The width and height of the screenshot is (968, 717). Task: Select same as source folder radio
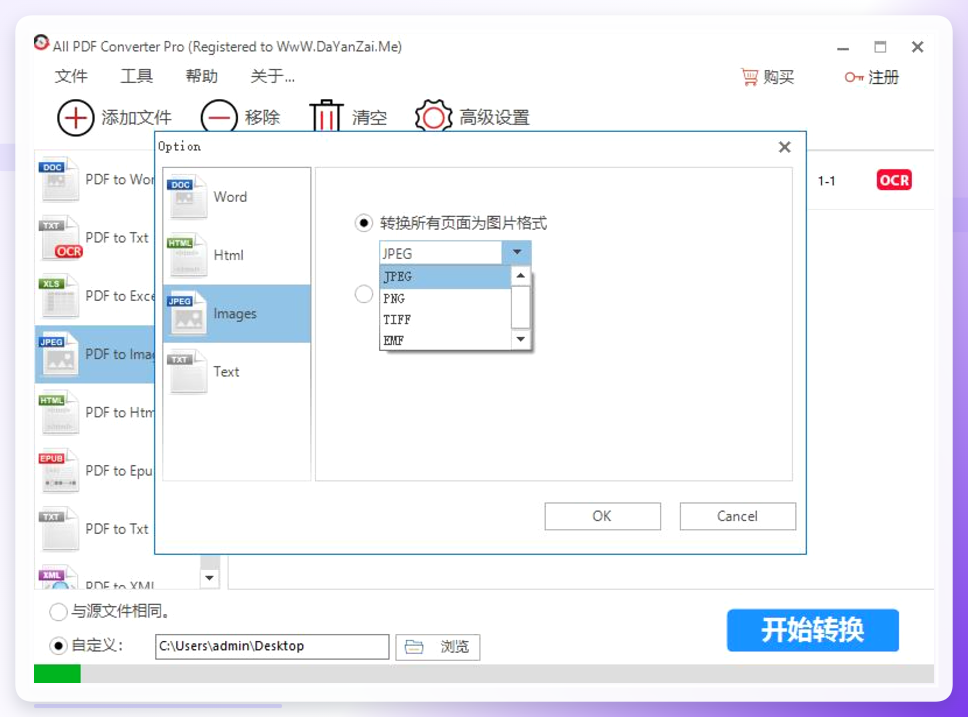58,611
